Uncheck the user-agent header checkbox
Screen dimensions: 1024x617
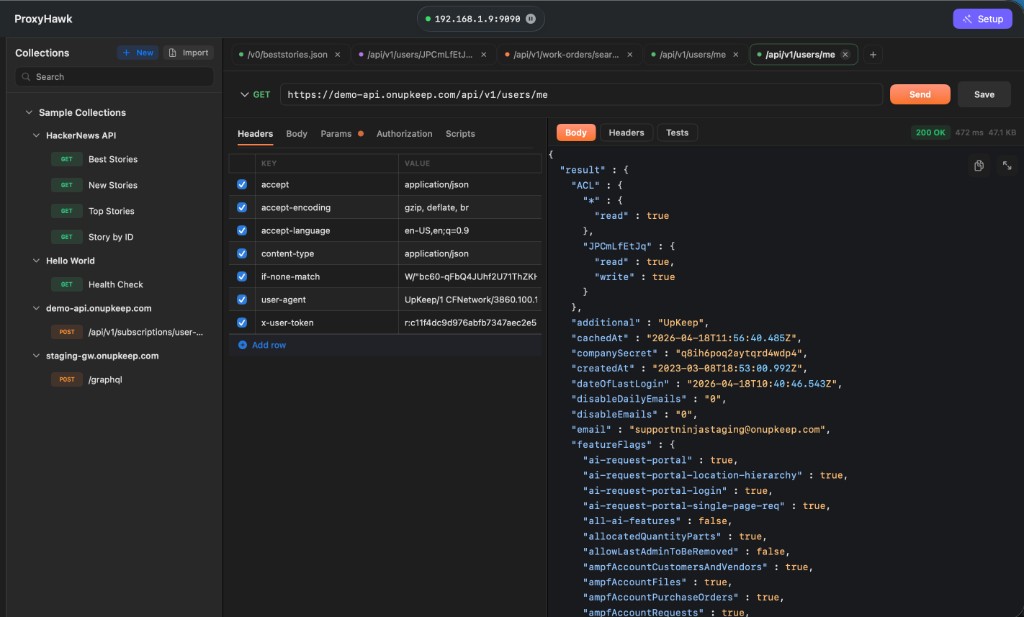click(x=242, y=300)
